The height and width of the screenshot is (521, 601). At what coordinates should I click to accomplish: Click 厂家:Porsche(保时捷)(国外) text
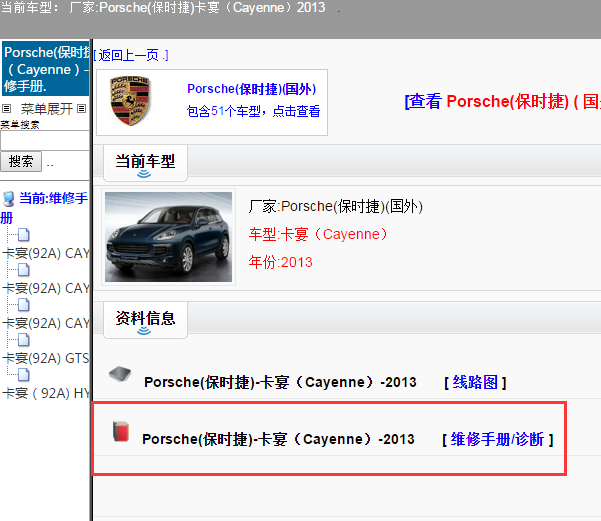336,207
